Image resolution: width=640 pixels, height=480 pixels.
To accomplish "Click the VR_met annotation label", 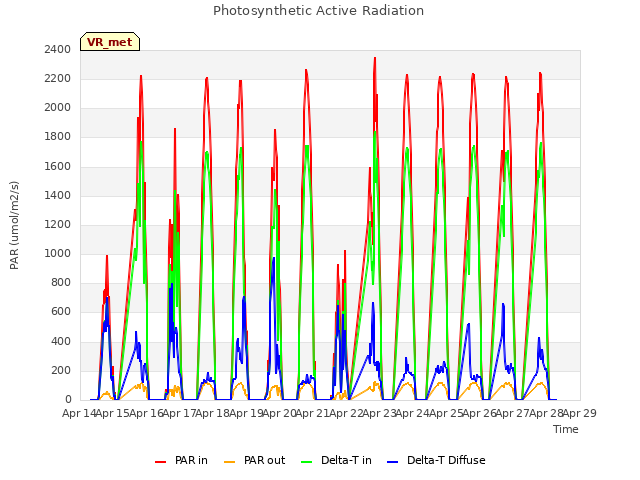I will pos(110,42).
